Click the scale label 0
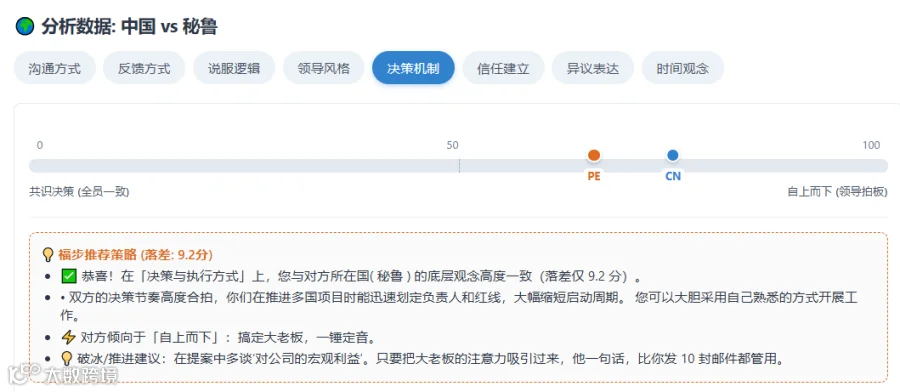 click(40, 145)
